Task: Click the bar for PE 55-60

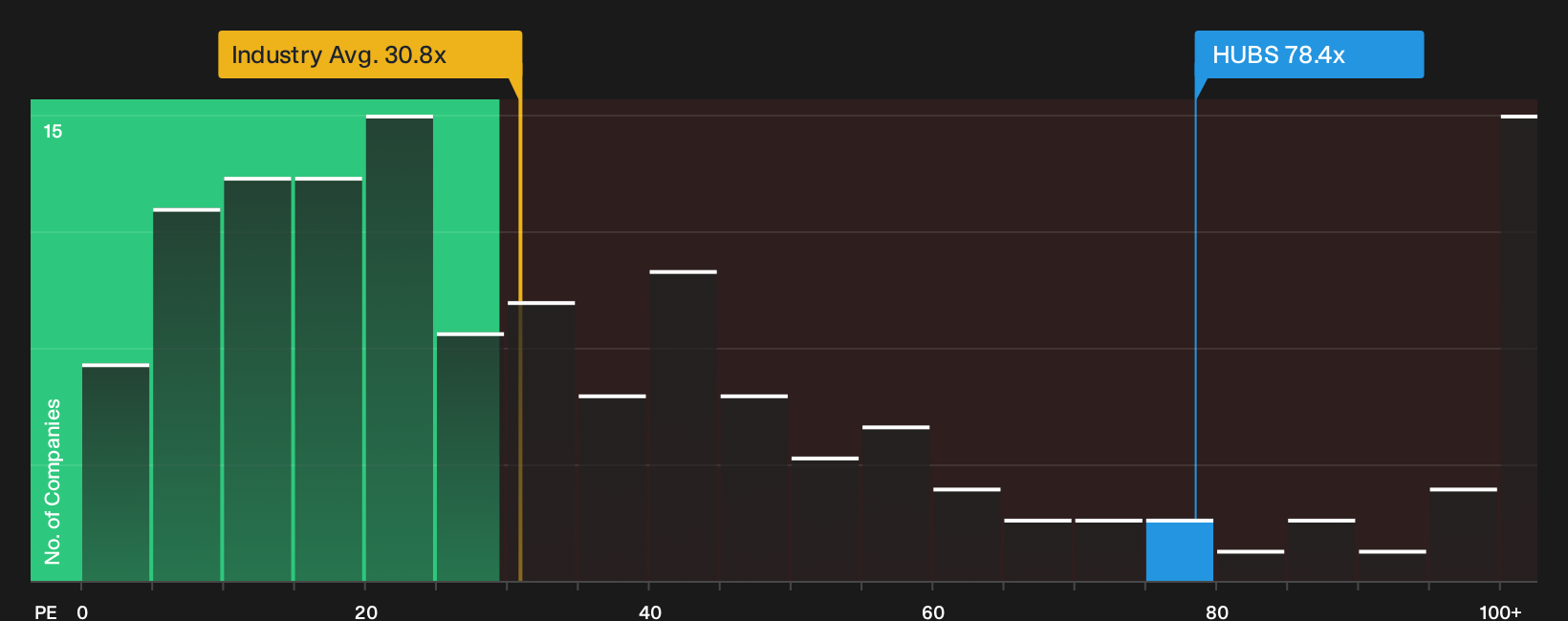Action: pyautogui.click(x=896, y=503)
